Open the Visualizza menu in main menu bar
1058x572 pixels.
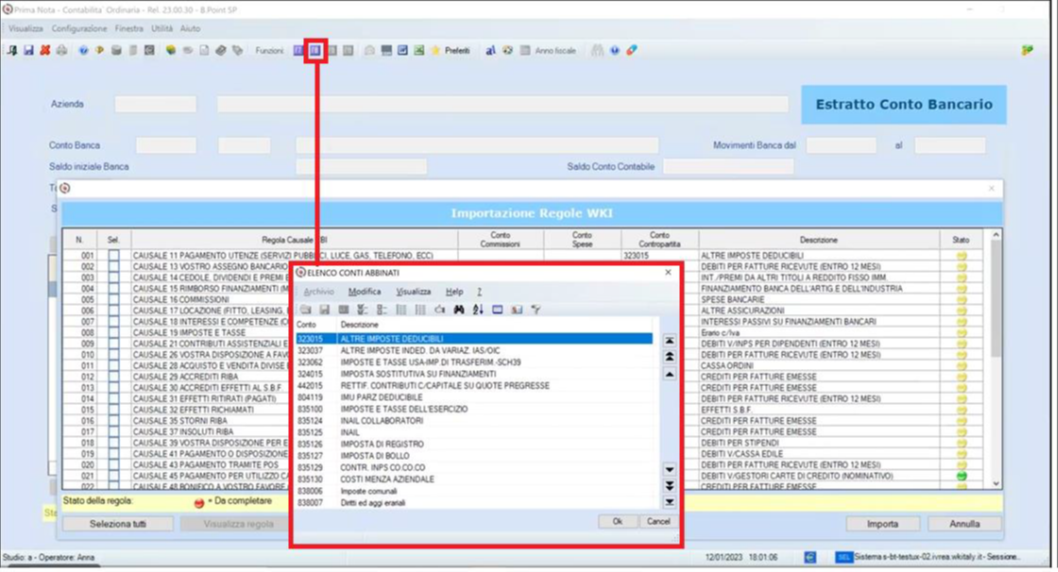click(26, 28)
